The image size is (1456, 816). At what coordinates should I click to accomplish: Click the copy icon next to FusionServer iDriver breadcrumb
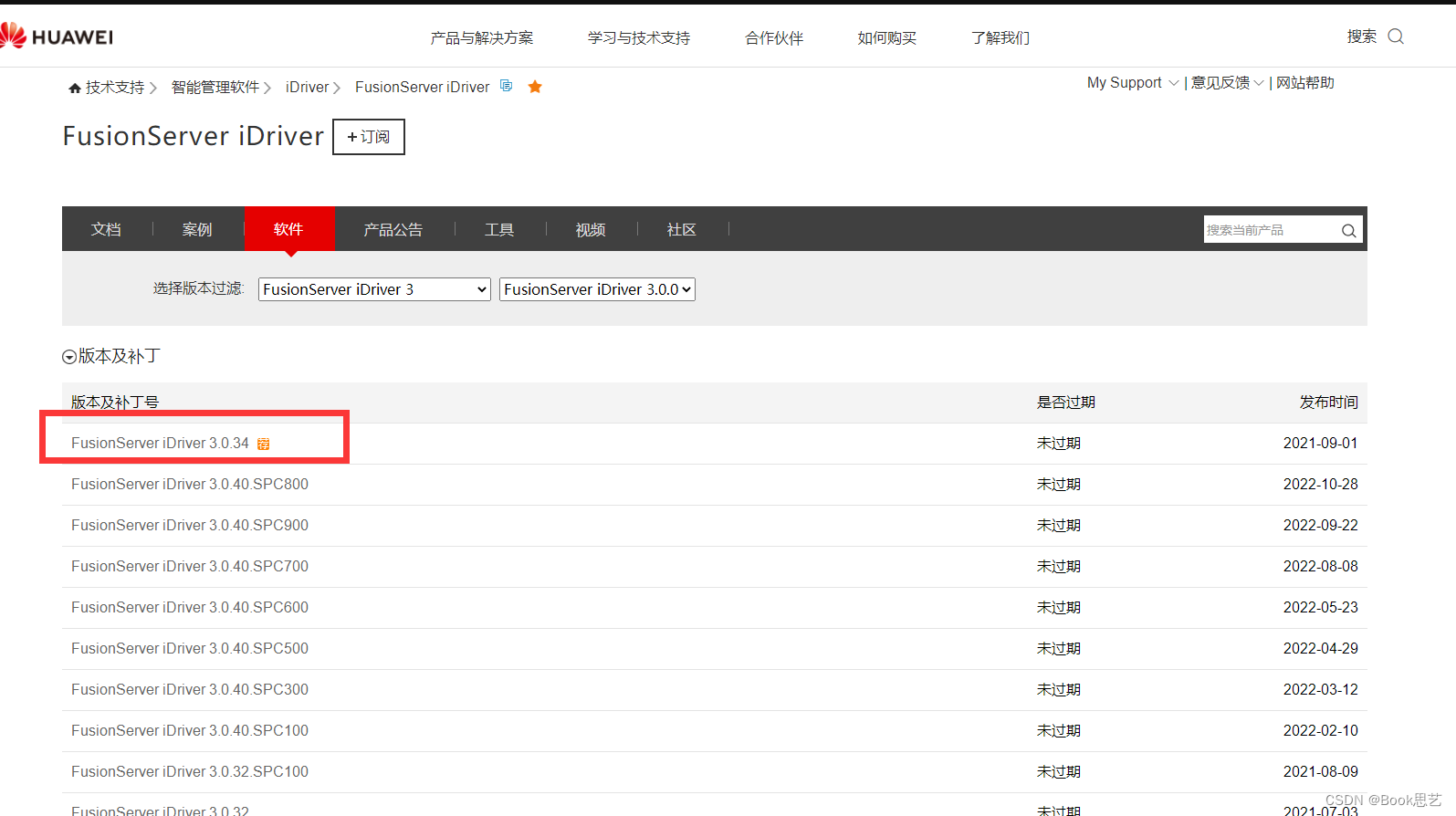point(507,86)
